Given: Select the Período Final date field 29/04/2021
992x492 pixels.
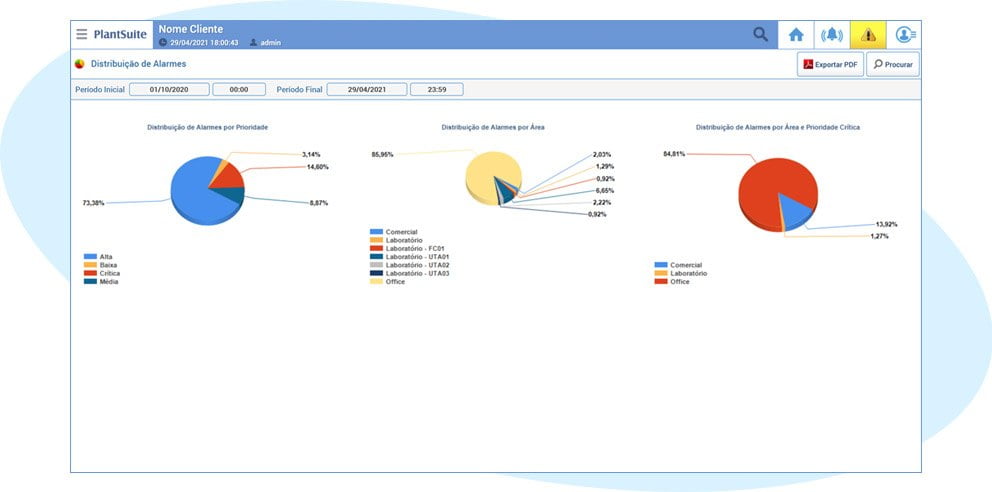Looking at the screenshot, I should tap(367, 90).
